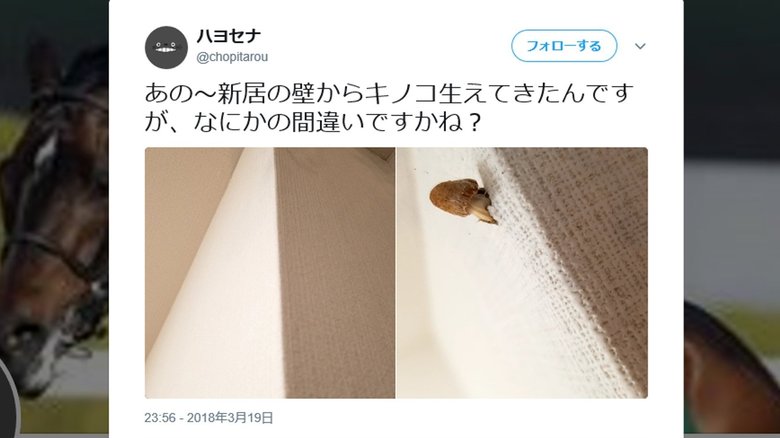Open the right photo showing the mushroom
The width and height of the screenshot is (780, 438).
tap(522, 273)
